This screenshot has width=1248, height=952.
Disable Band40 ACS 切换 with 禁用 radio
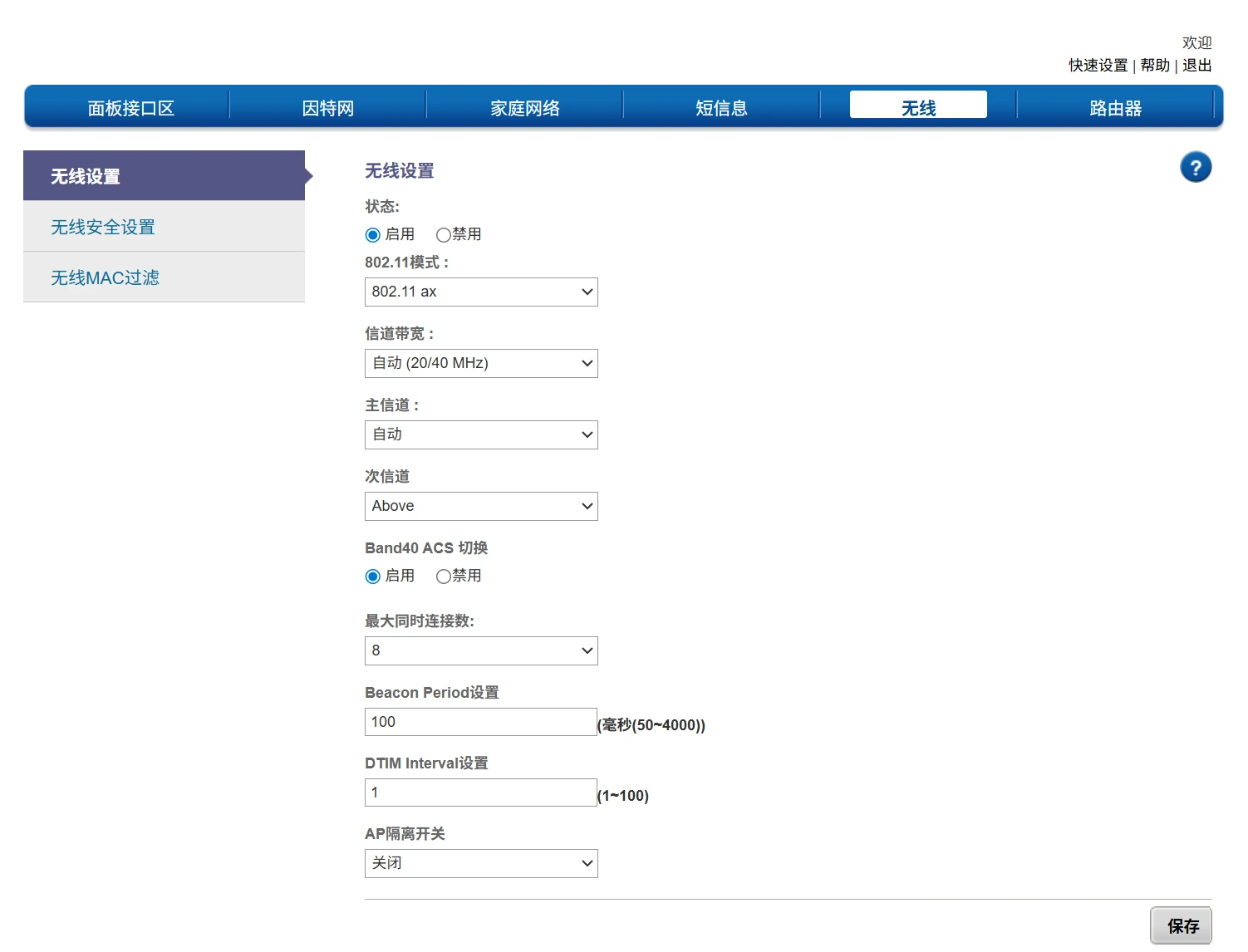(x=443, y=577)
